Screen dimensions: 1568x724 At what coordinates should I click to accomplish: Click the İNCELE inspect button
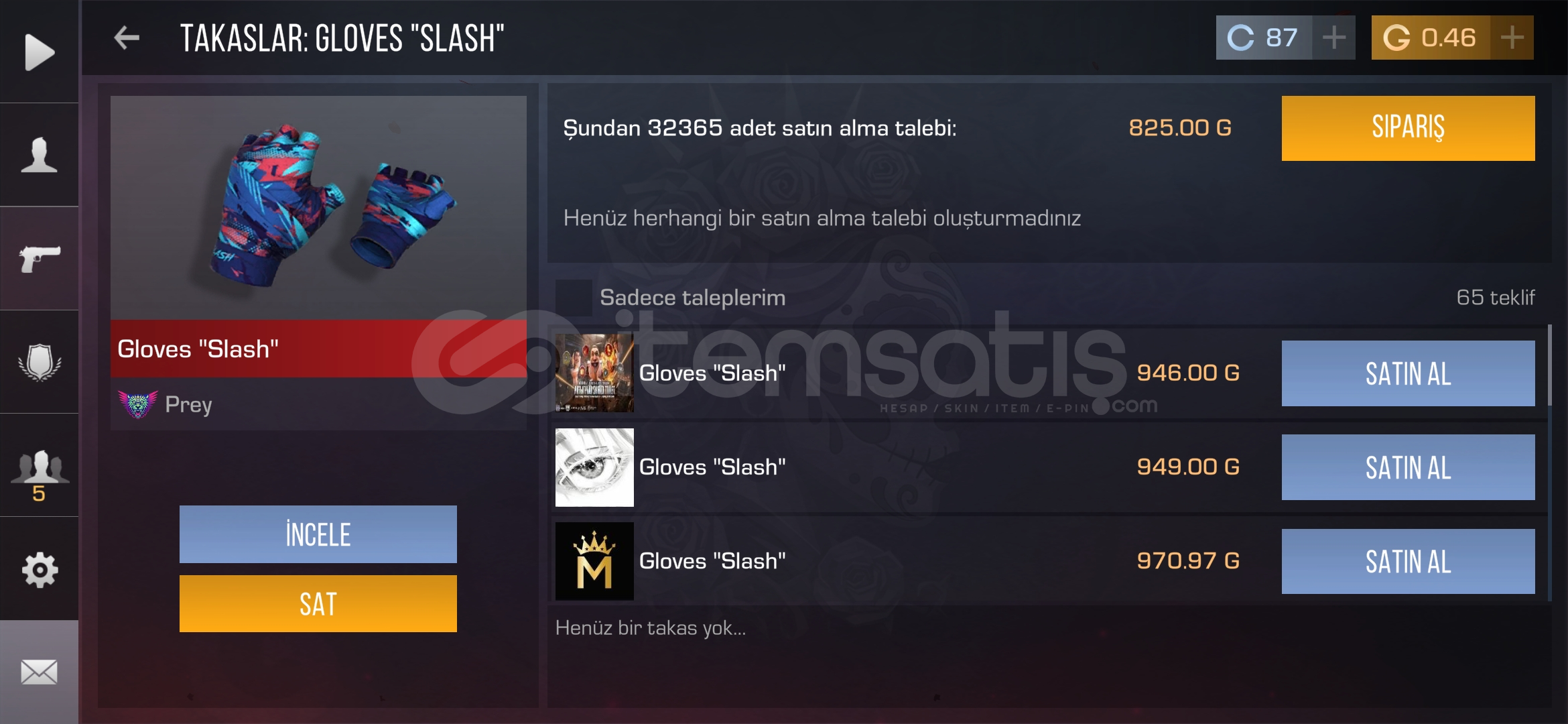[x=318, y=534]
